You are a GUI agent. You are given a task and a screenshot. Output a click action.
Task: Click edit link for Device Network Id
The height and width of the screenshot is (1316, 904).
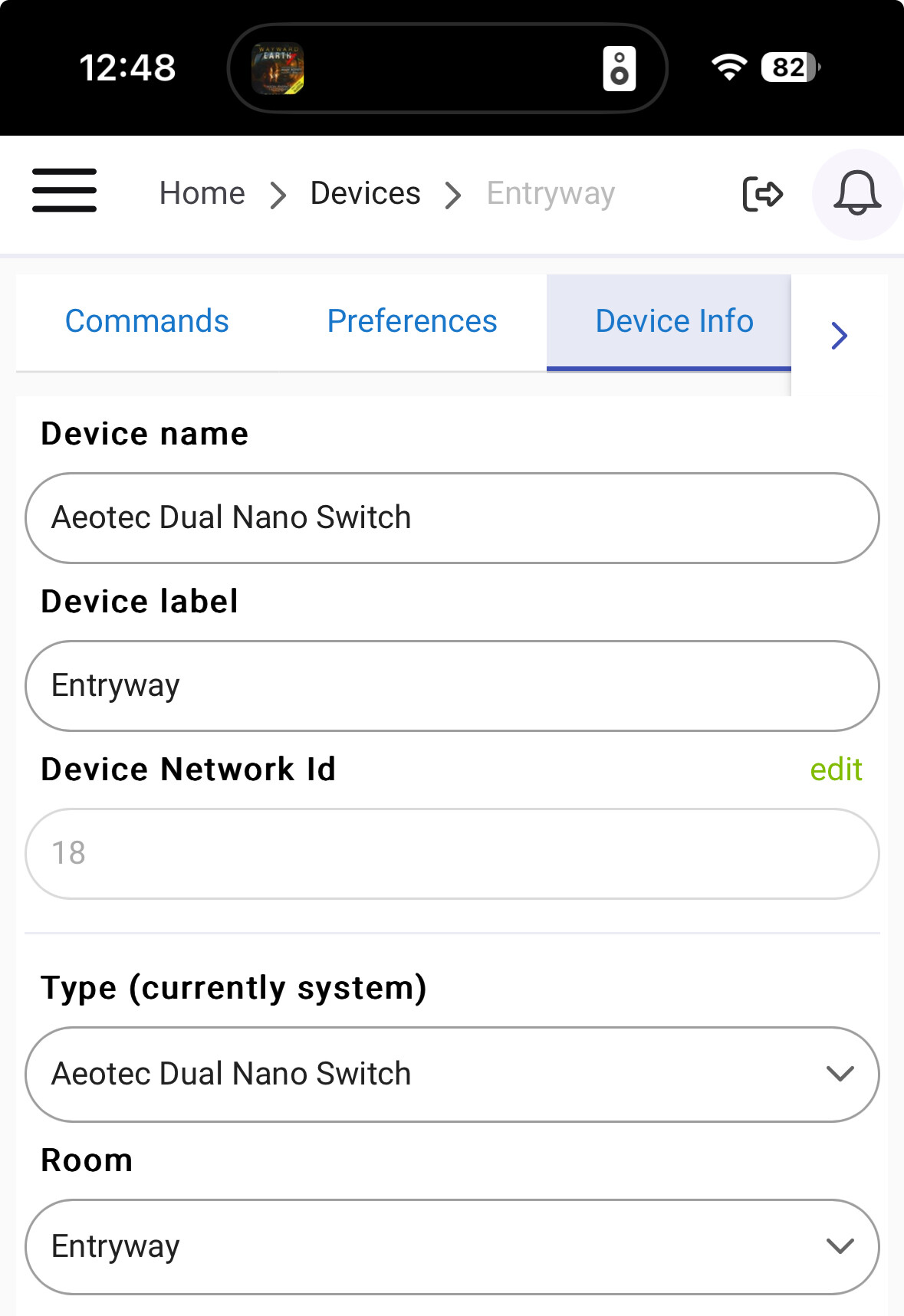point(836,770)
